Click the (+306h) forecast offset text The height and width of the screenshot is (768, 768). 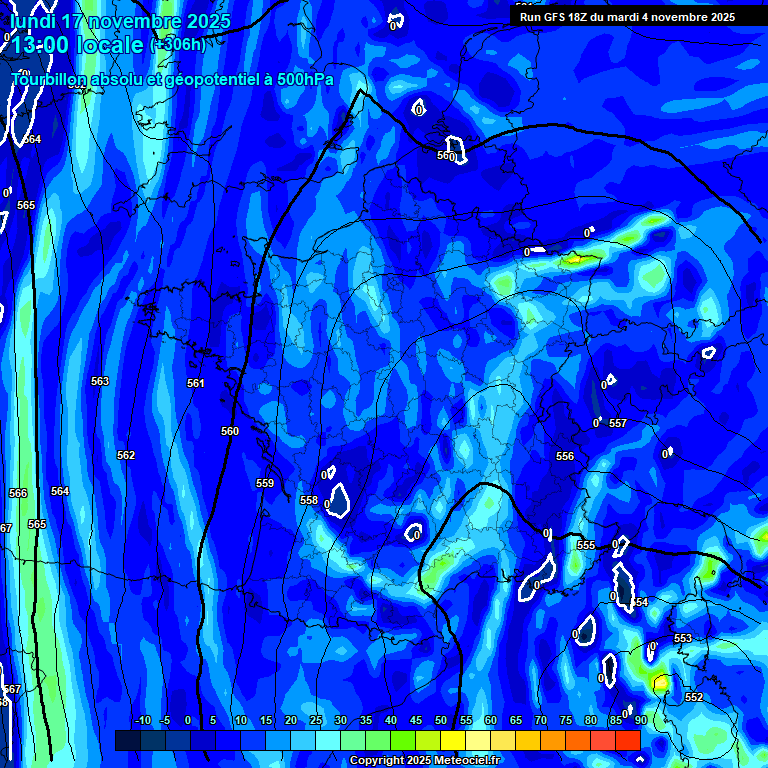point(178,45)
